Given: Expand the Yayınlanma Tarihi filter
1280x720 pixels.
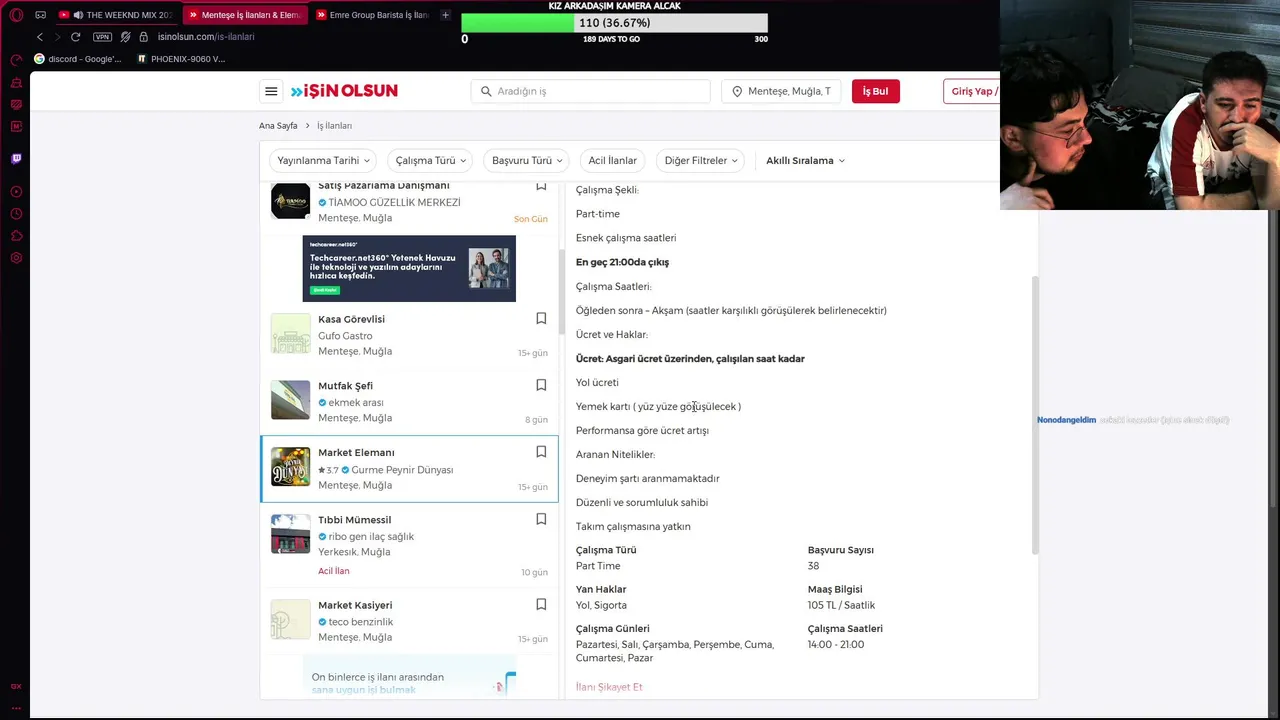Looking at the screenshot, I should pyautogui.click(x=323, y=160).
